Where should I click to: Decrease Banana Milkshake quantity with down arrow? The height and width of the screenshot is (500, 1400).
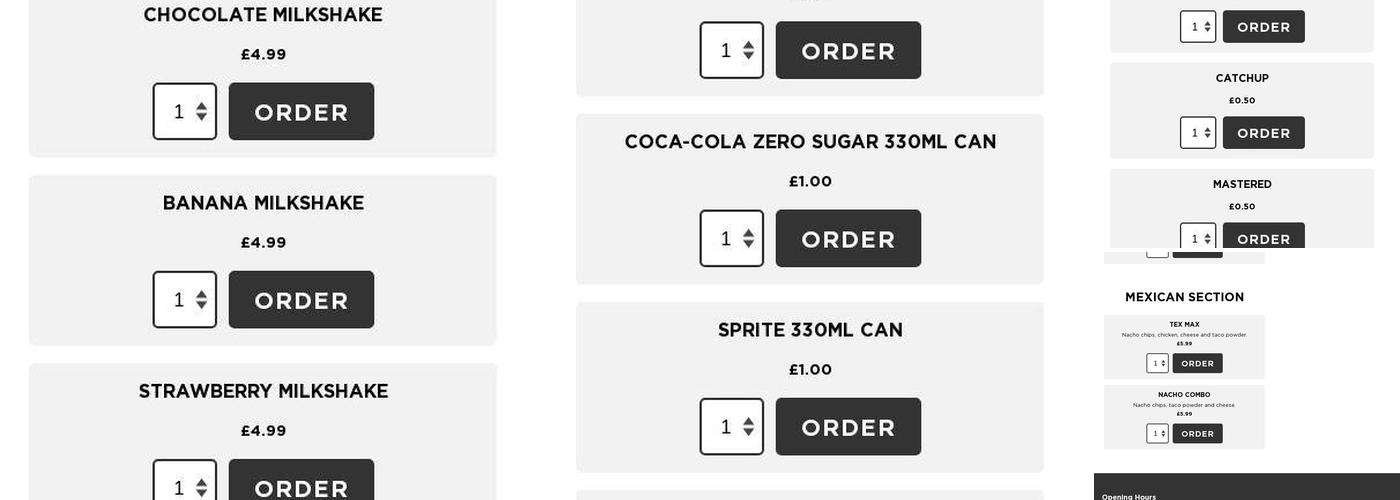point(202,306)
